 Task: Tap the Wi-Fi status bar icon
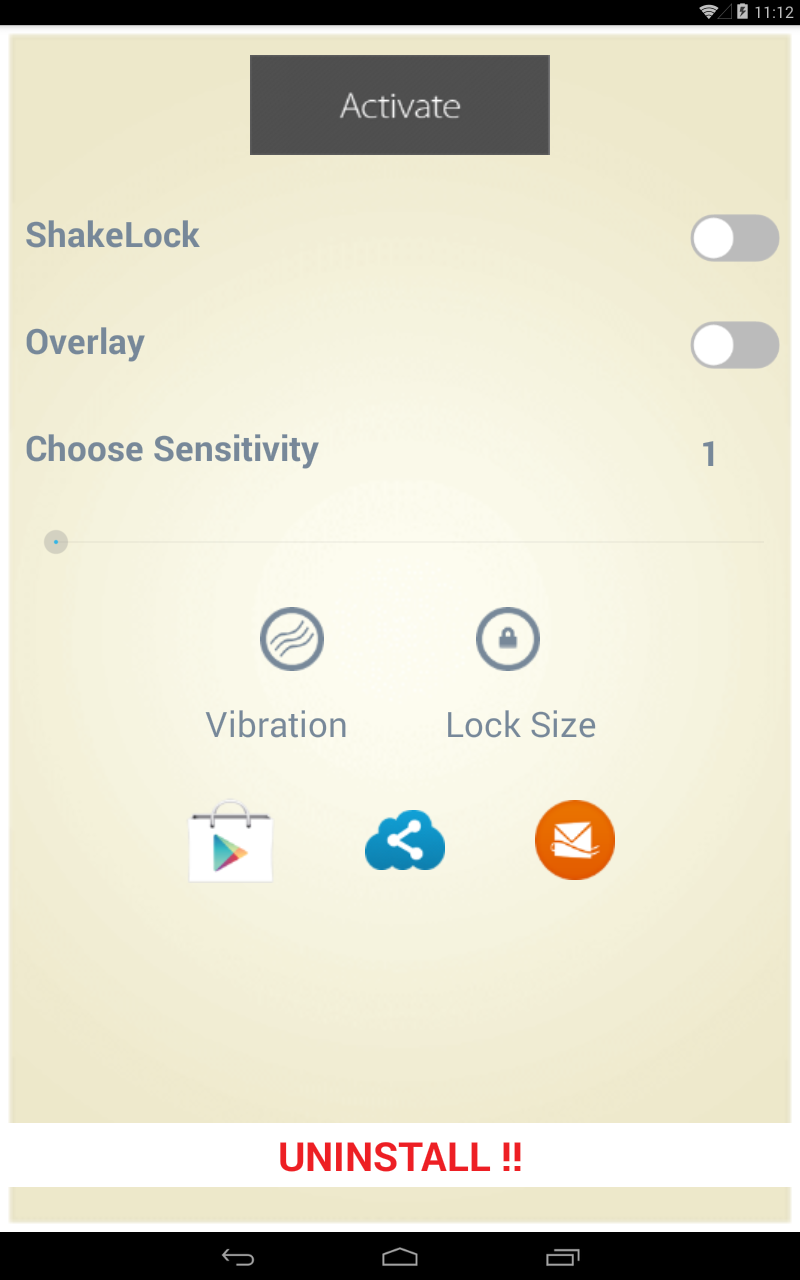(709, 12)
